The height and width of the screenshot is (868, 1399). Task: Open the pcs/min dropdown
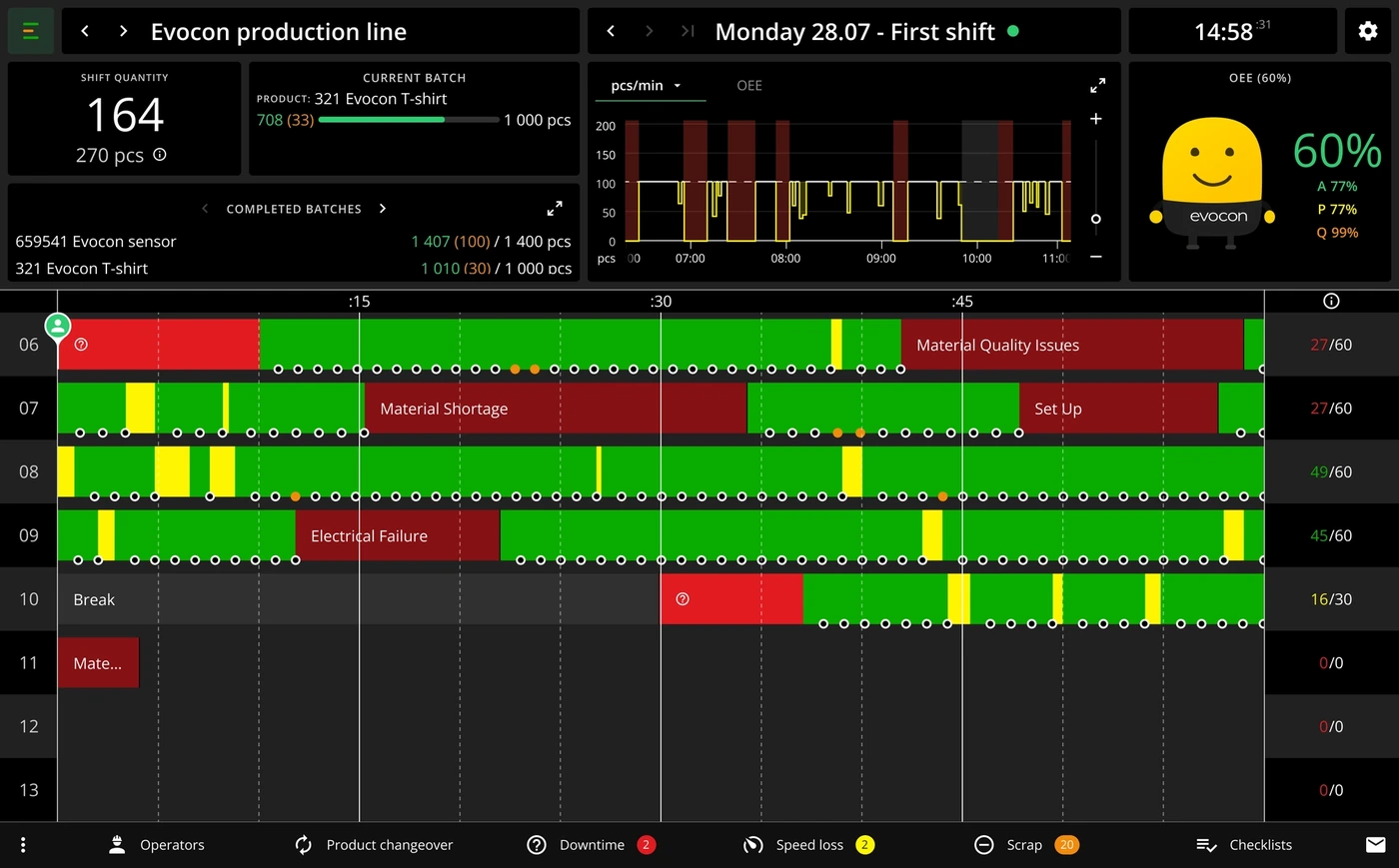[x=646, y=86]
